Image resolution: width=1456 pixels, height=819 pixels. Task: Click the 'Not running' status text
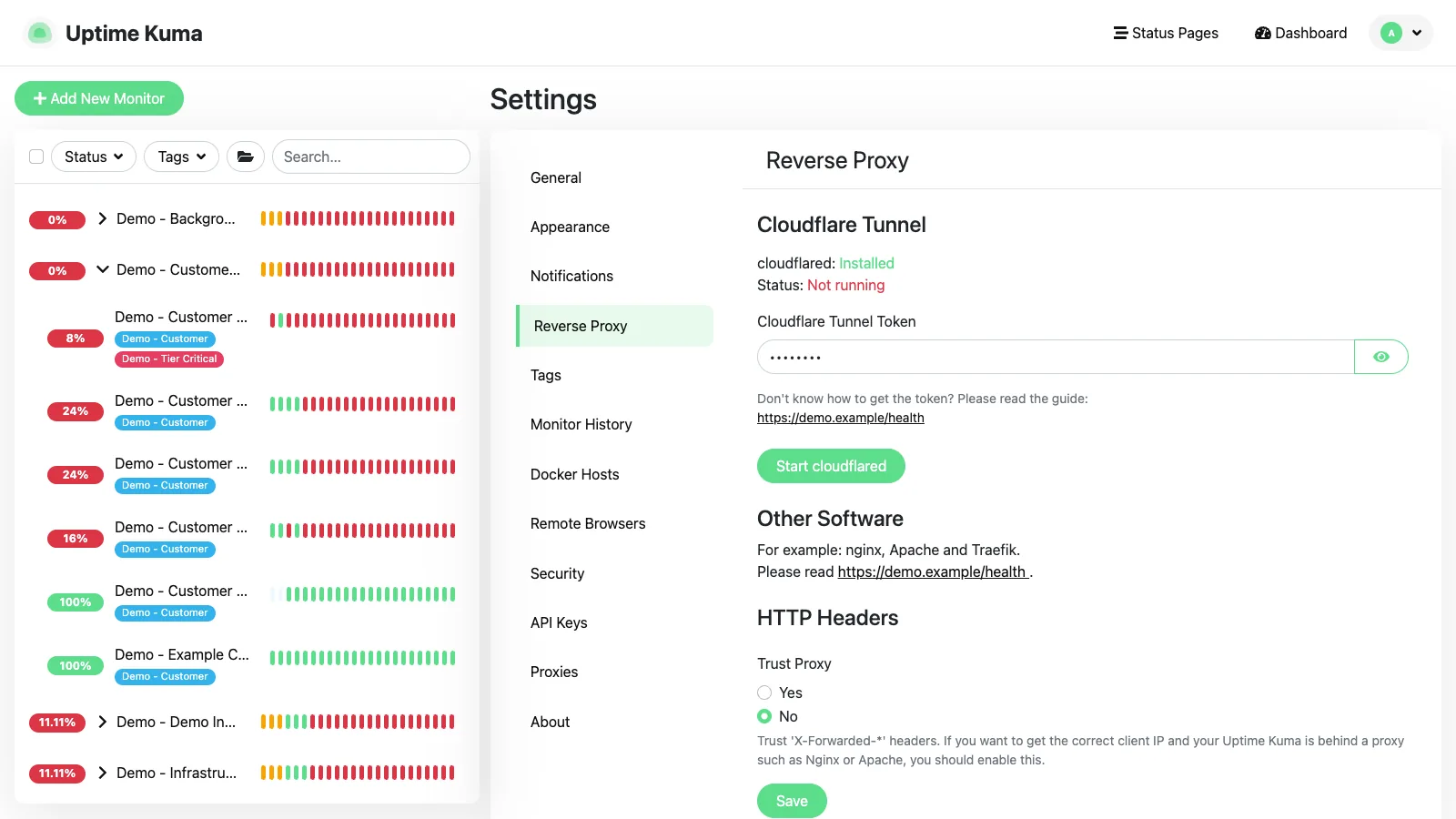[x=845, y=285]
